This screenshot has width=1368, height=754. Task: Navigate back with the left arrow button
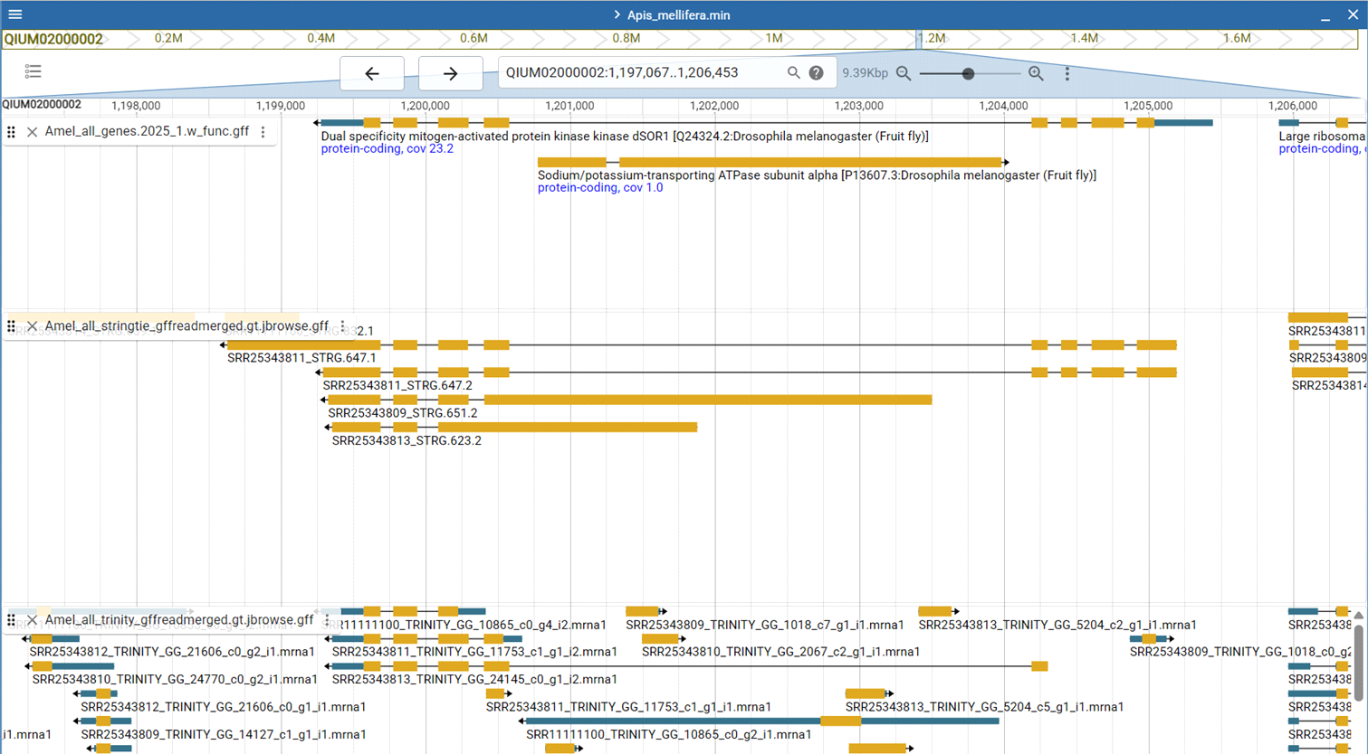pos(371,72)
